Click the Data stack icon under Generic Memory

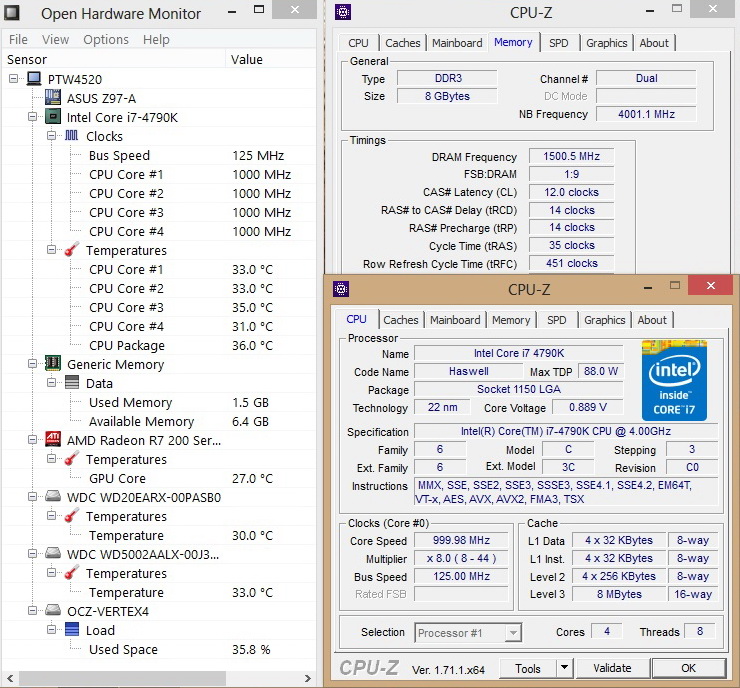click(71, 383)
